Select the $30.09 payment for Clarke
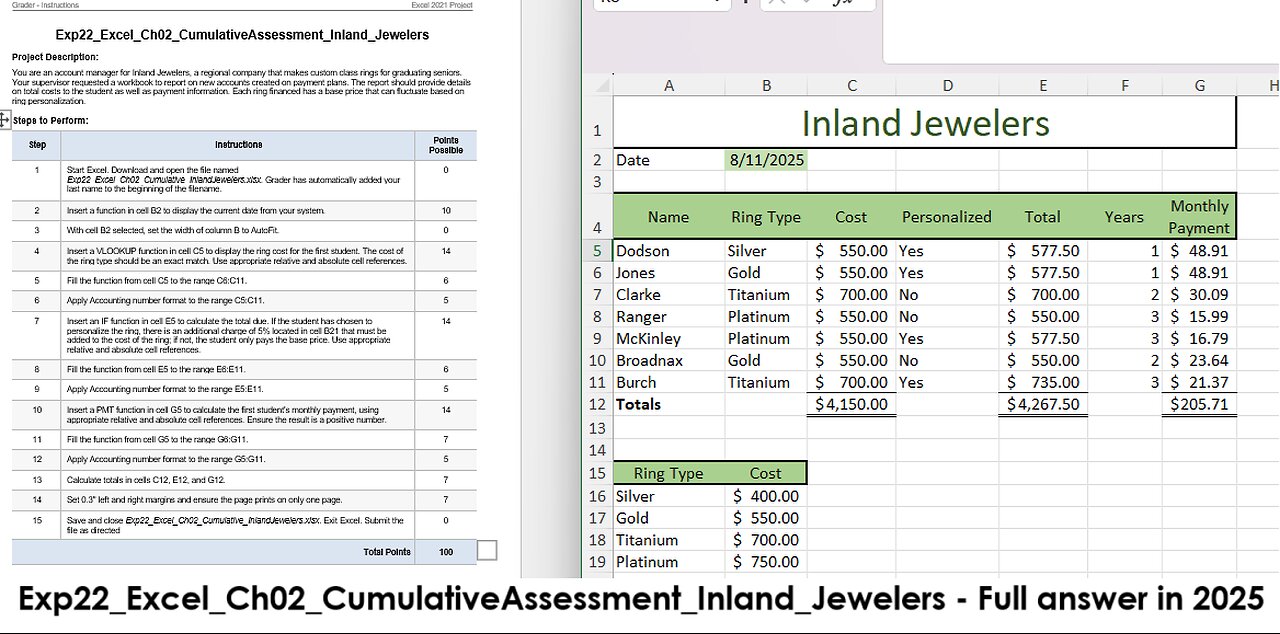The image size is (1280, 634). pos(1199,295)
